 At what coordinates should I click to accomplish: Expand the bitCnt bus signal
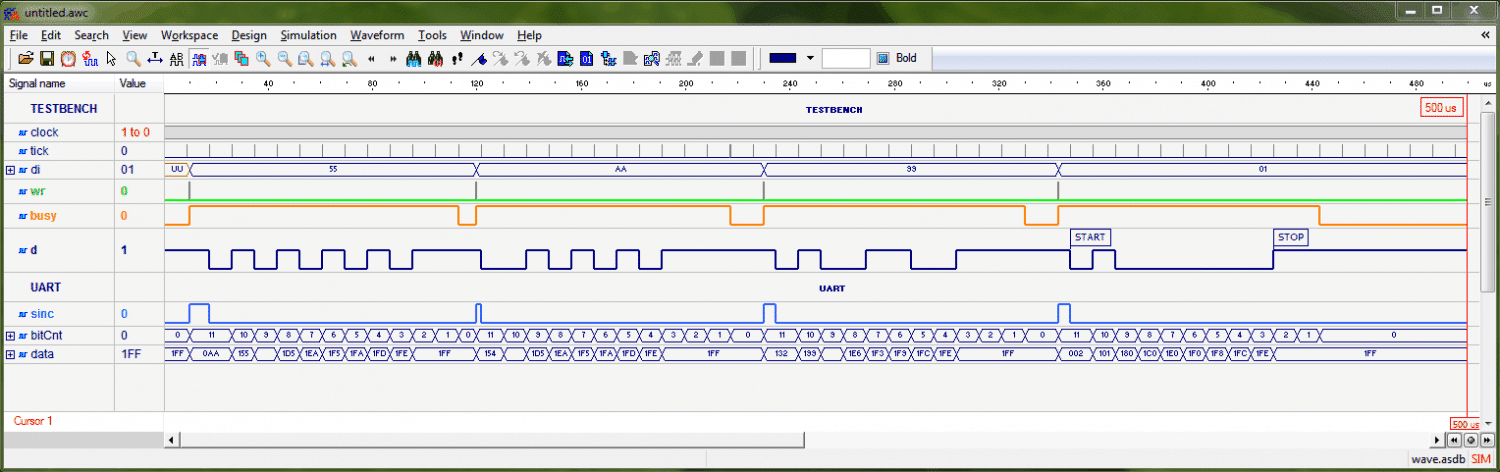click(11, 336)
